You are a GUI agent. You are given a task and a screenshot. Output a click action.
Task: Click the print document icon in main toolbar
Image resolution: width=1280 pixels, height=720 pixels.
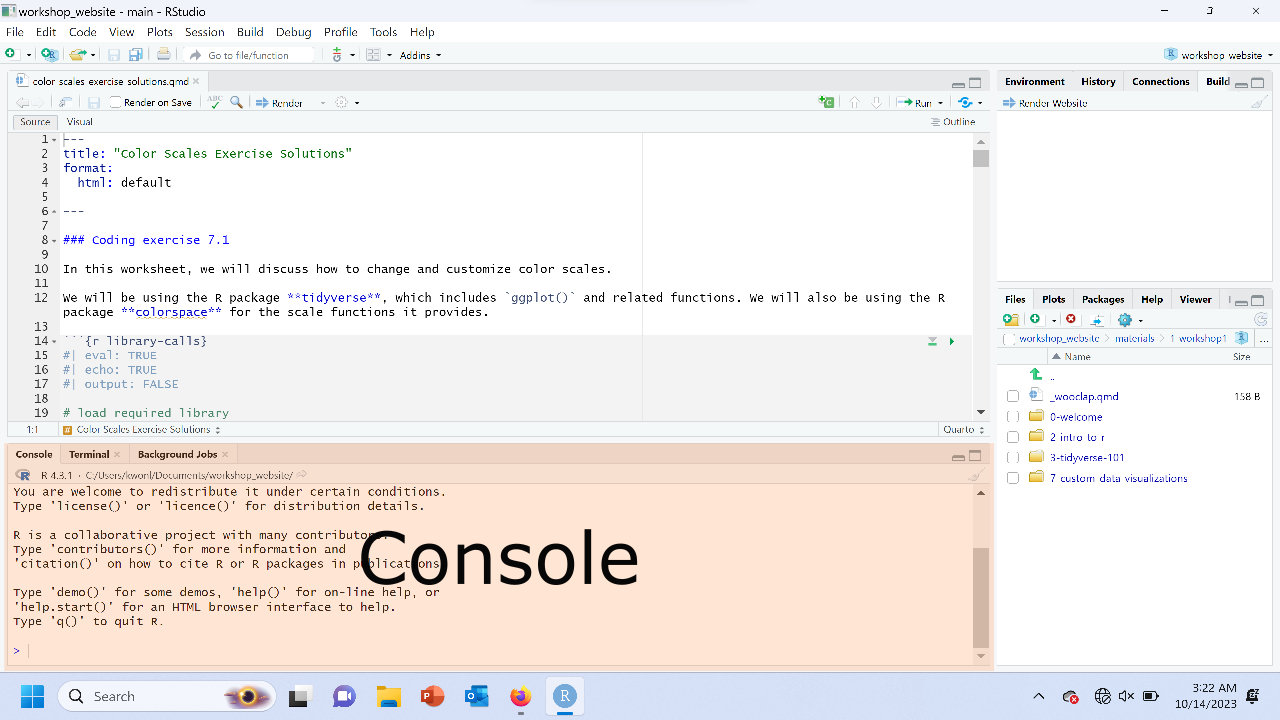pyautogui.click(x=163, y=55)
